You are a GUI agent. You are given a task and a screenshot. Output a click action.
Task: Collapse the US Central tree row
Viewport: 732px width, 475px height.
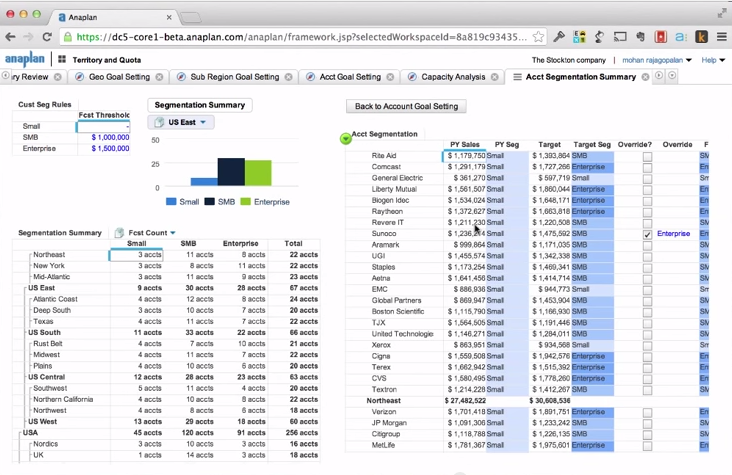click(x=25, y=377)
